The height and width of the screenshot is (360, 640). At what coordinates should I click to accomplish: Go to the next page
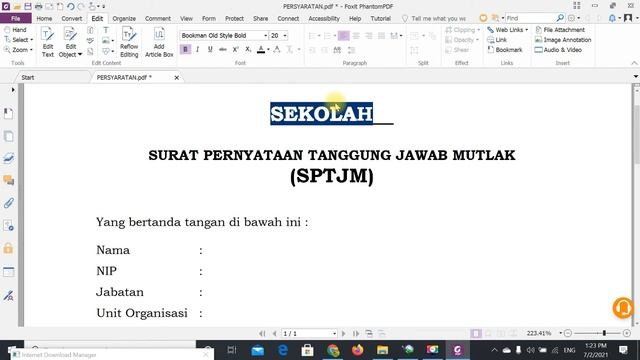point(344,333)
